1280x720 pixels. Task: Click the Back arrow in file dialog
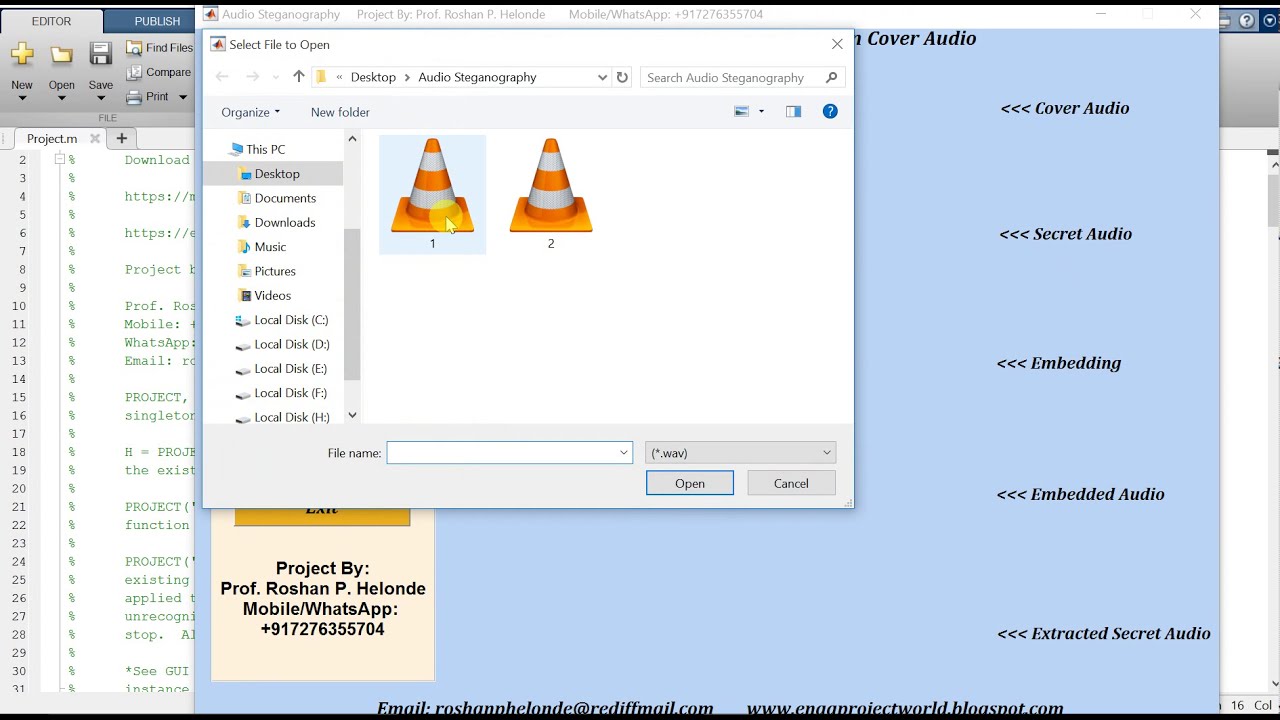click(x=222, y=77)
